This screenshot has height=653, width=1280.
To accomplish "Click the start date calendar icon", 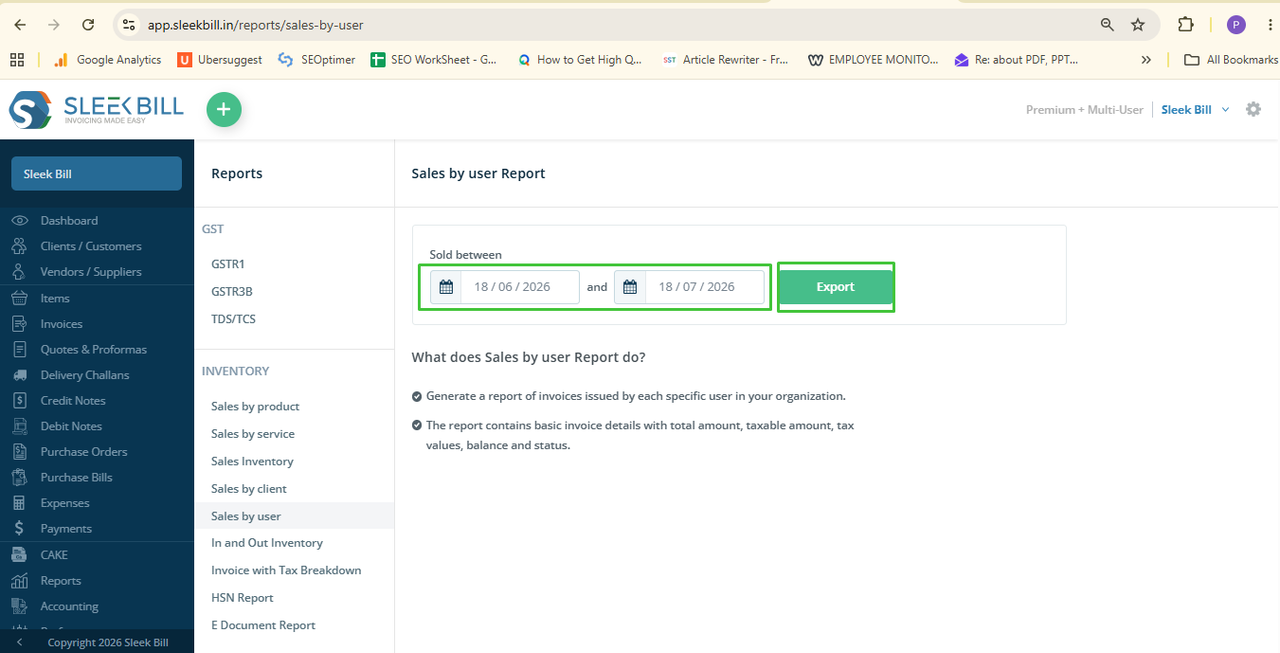I will [446, 287].
